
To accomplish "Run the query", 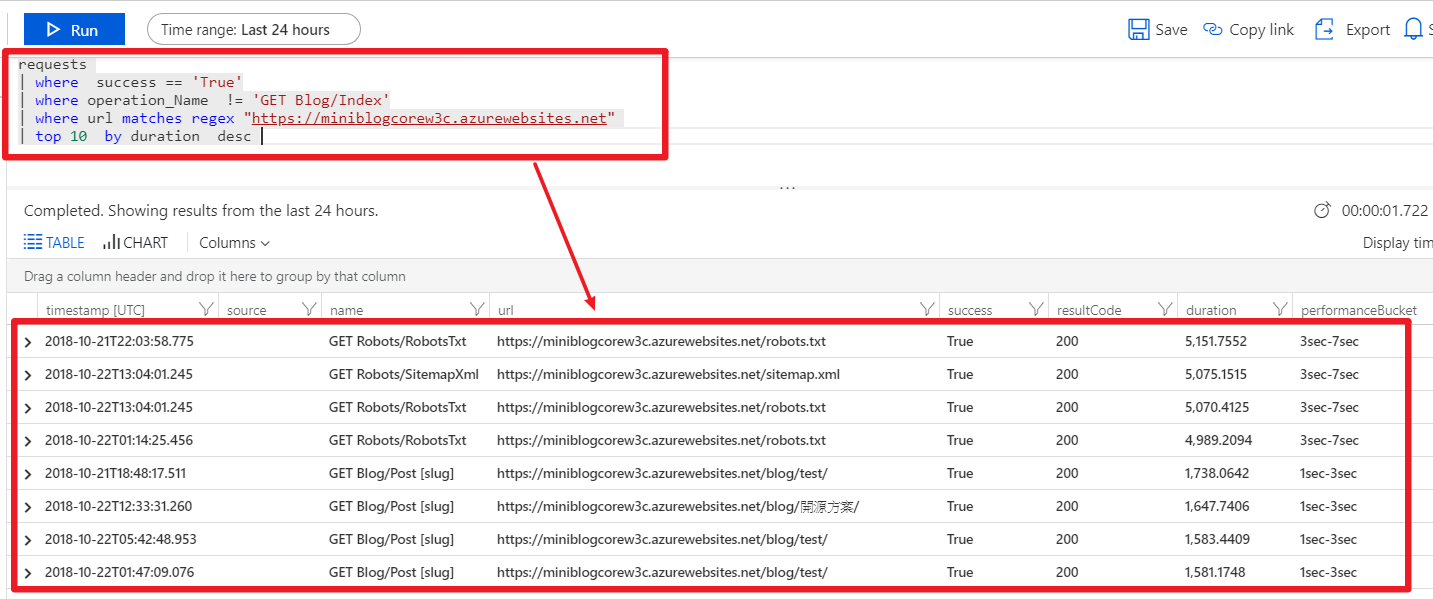I will click(74, 30).
